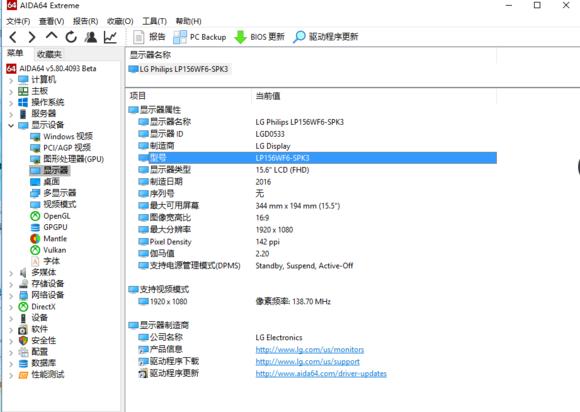Select 图形处理器(GPU) in the tree
Viewport: 580px width, 412px height.
pos(67,159)
